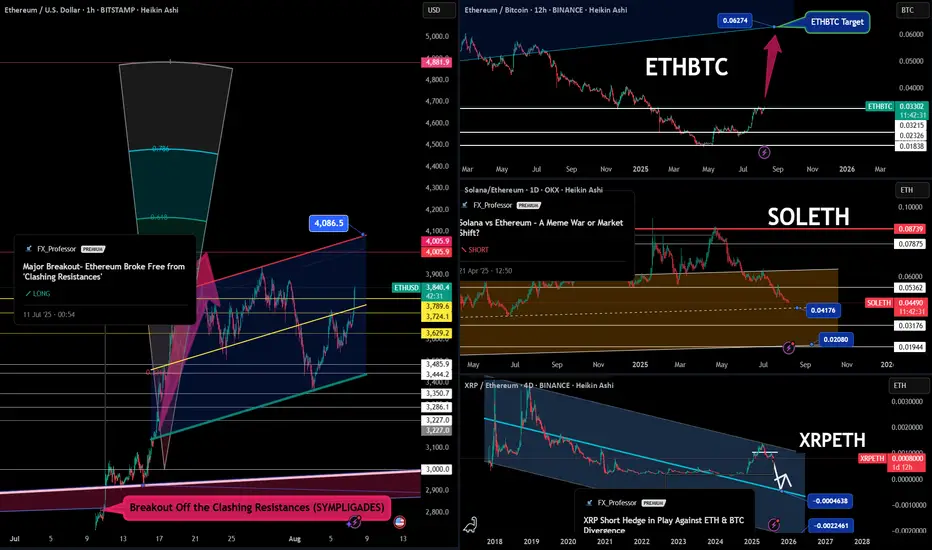Click red price label 4,881.9

(437, 62)
